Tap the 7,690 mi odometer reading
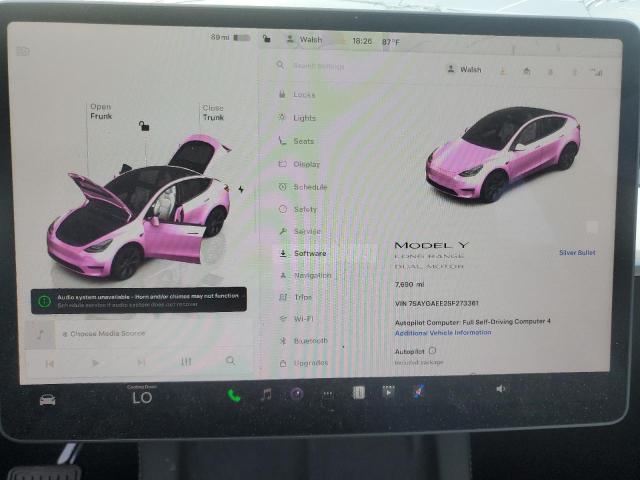The width and height of the screenshot is (640, 480). (x=410, y=284)
